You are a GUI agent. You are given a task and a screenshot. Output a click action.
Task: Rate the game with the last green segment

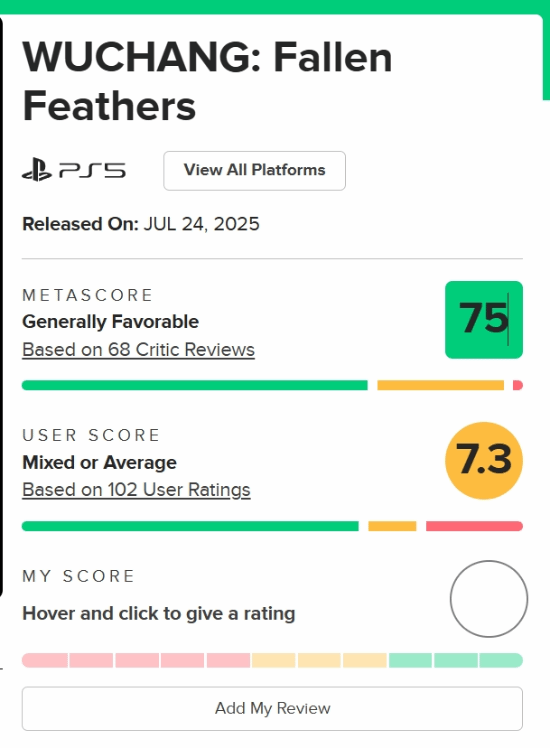point(501,660)
